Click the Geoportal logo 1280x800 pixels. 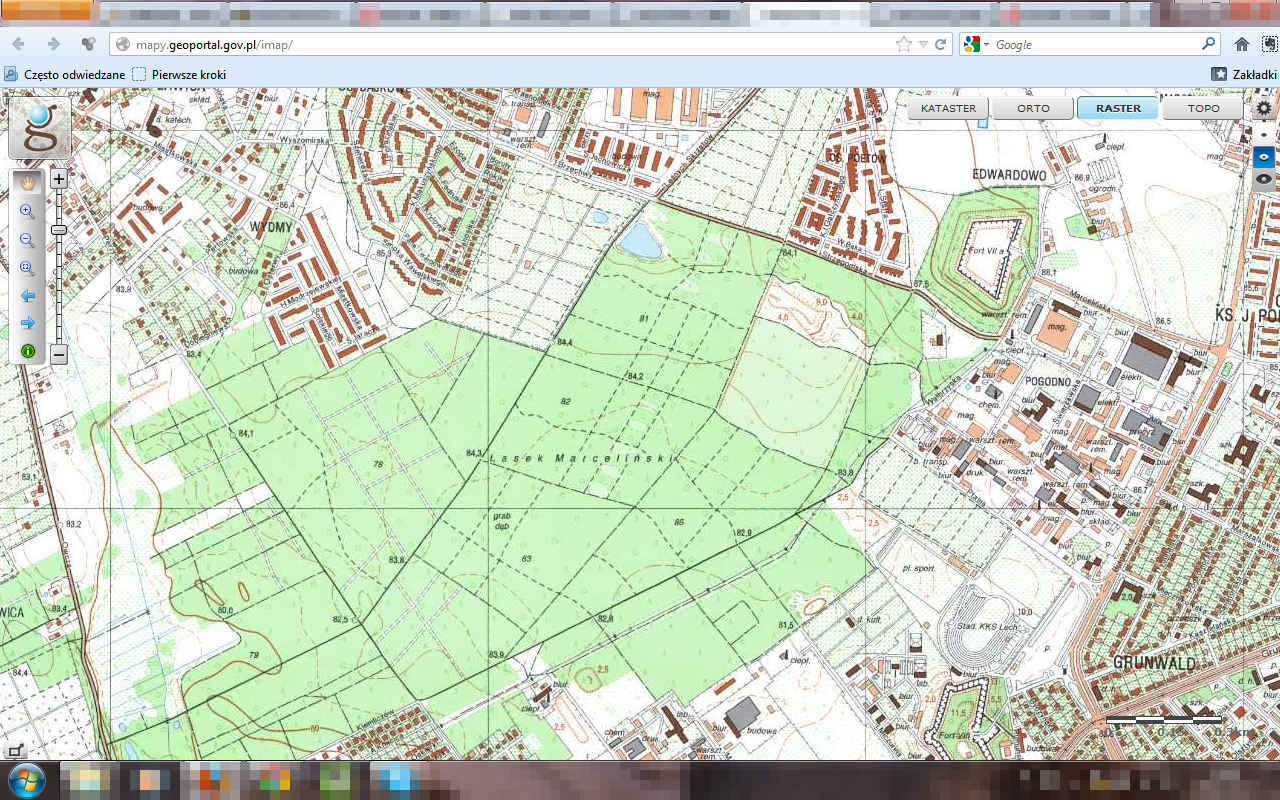(40, 128)
